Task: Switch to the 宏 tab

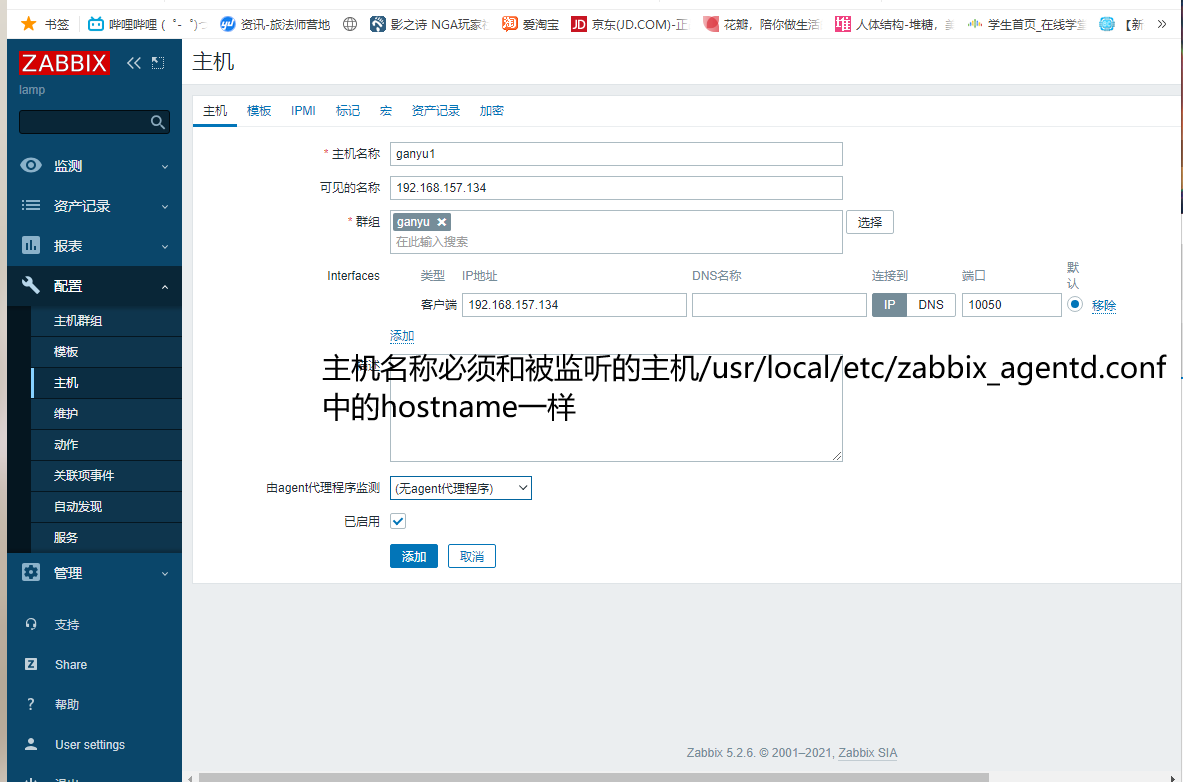Action: click(x=386, y=111)
